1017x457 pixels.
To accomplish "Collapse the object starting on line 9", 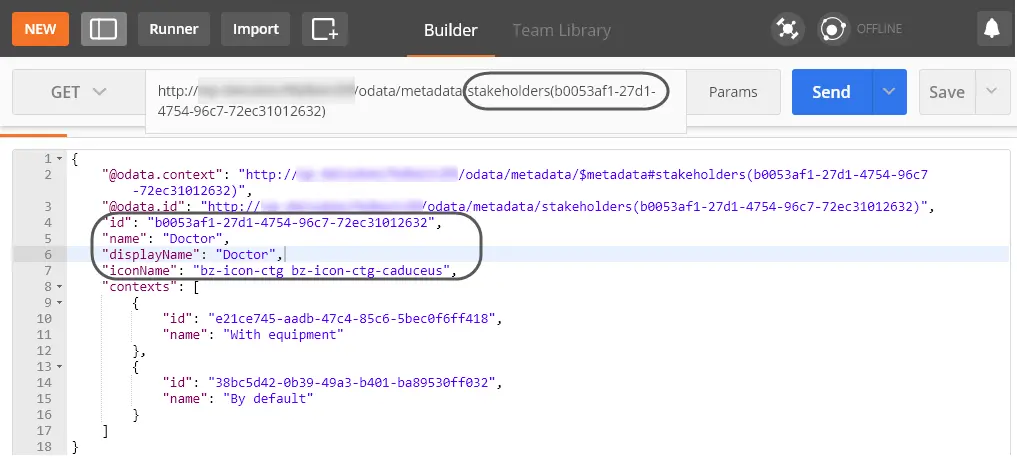I will 60,303.
